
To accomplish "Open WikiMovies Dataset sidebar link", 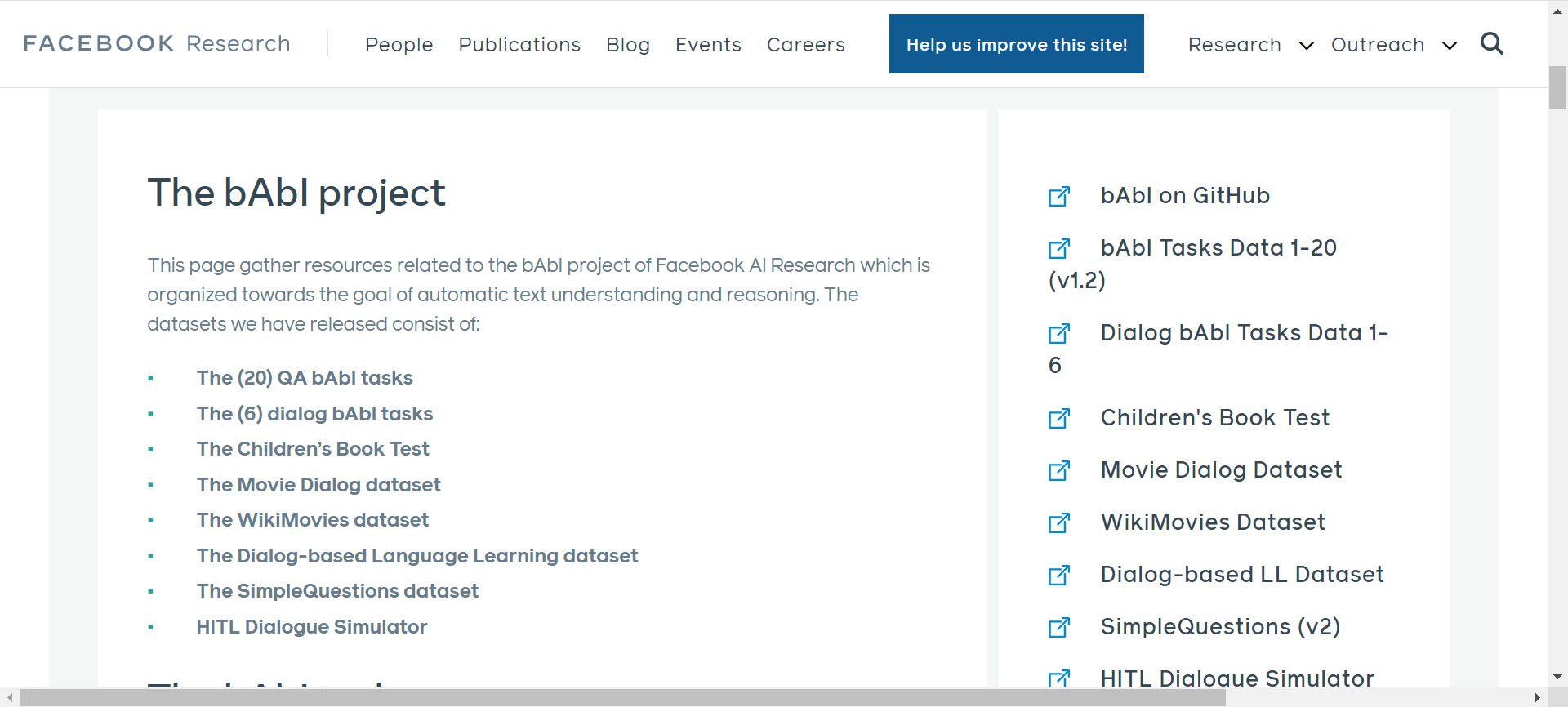I will [x=1213, y=522].
